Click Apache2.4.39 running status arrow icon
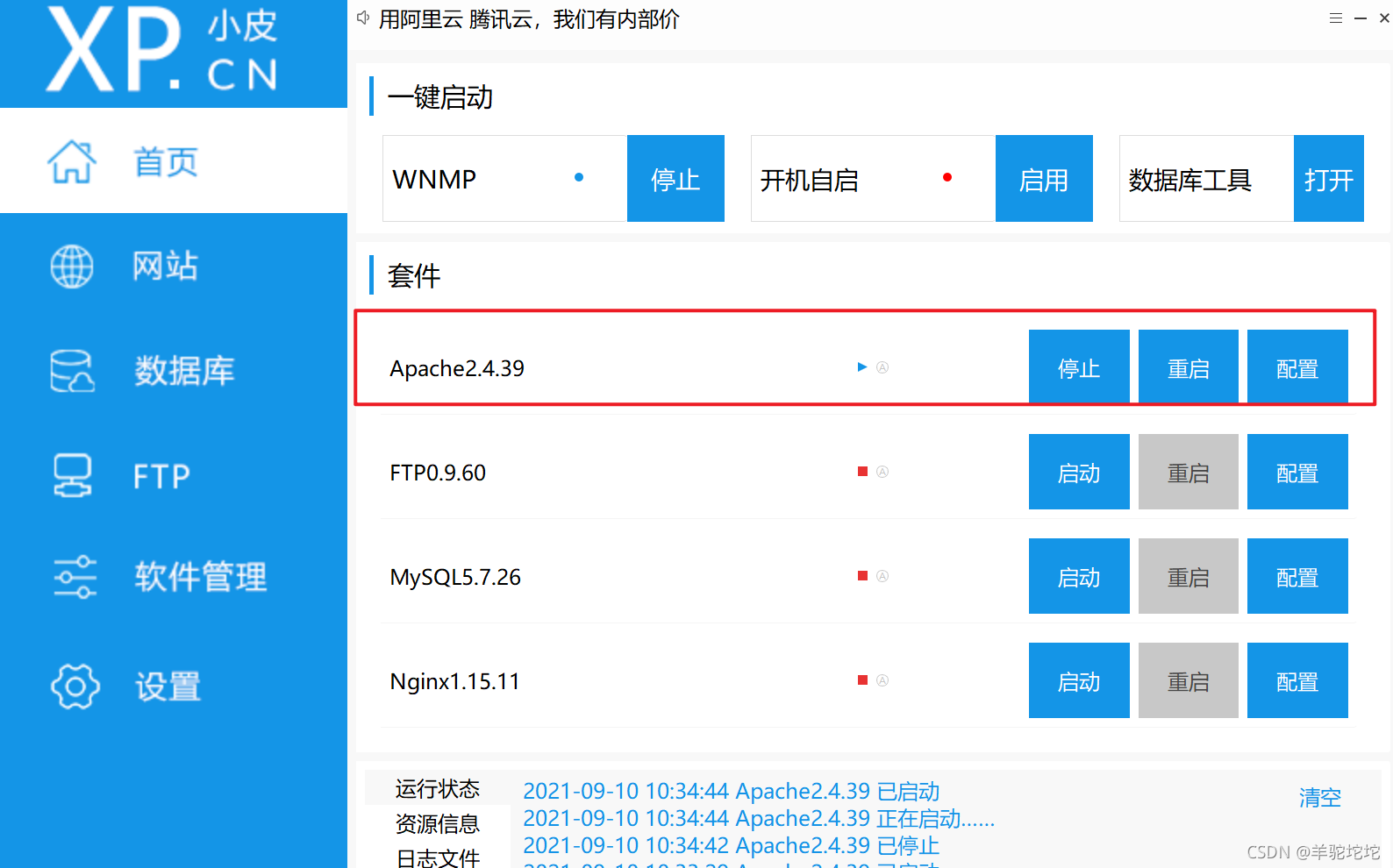The height and width of the screenshot is (868, 1393). pos(862,367)
